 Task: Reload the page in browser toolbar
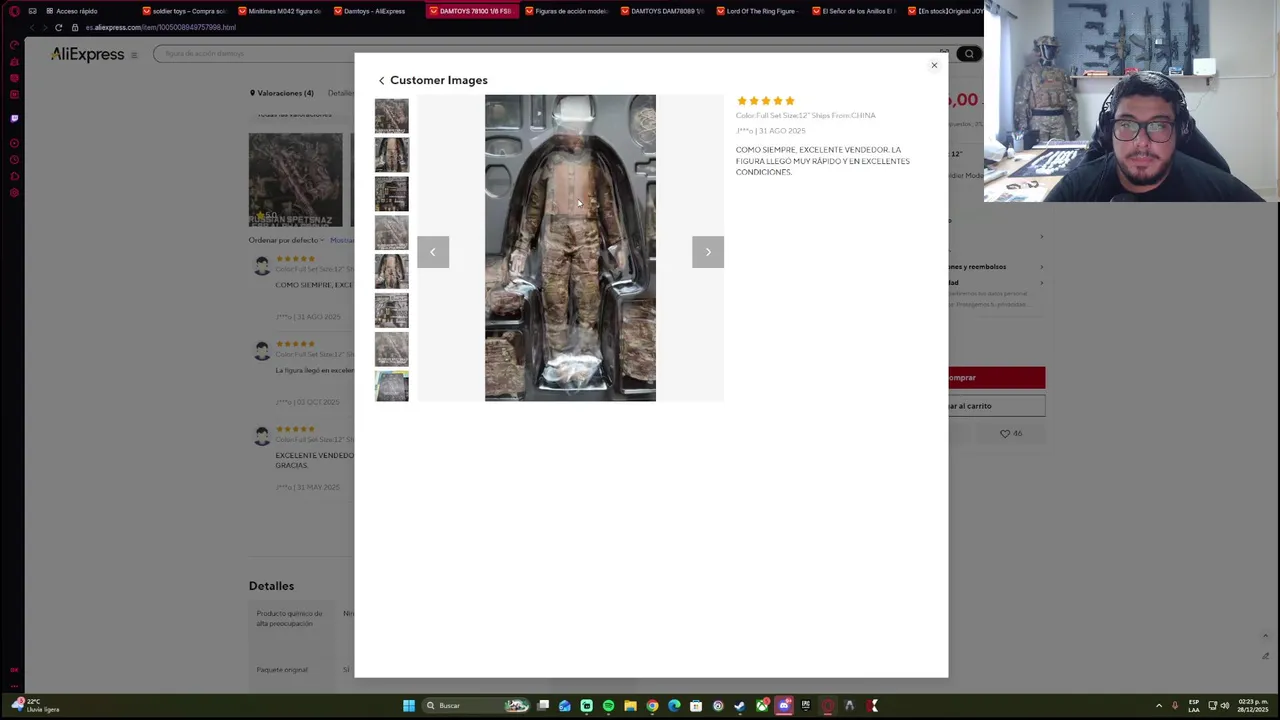[x=59, y=27]
